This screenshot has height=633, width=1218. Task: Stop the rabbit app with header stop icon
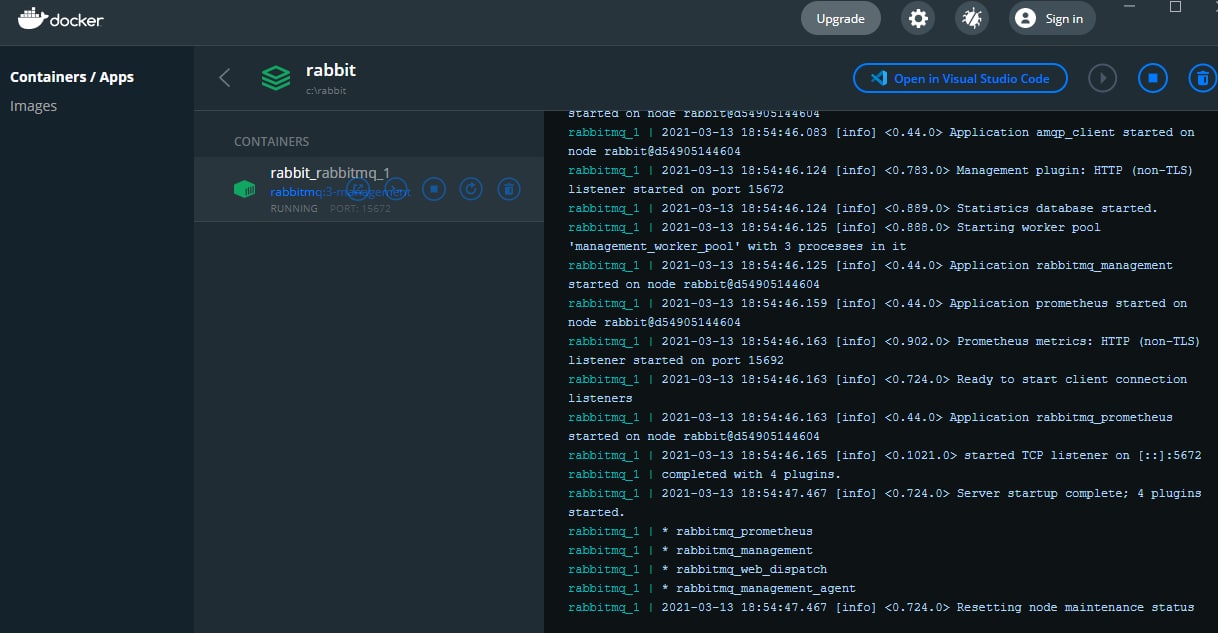(1152, 78)
